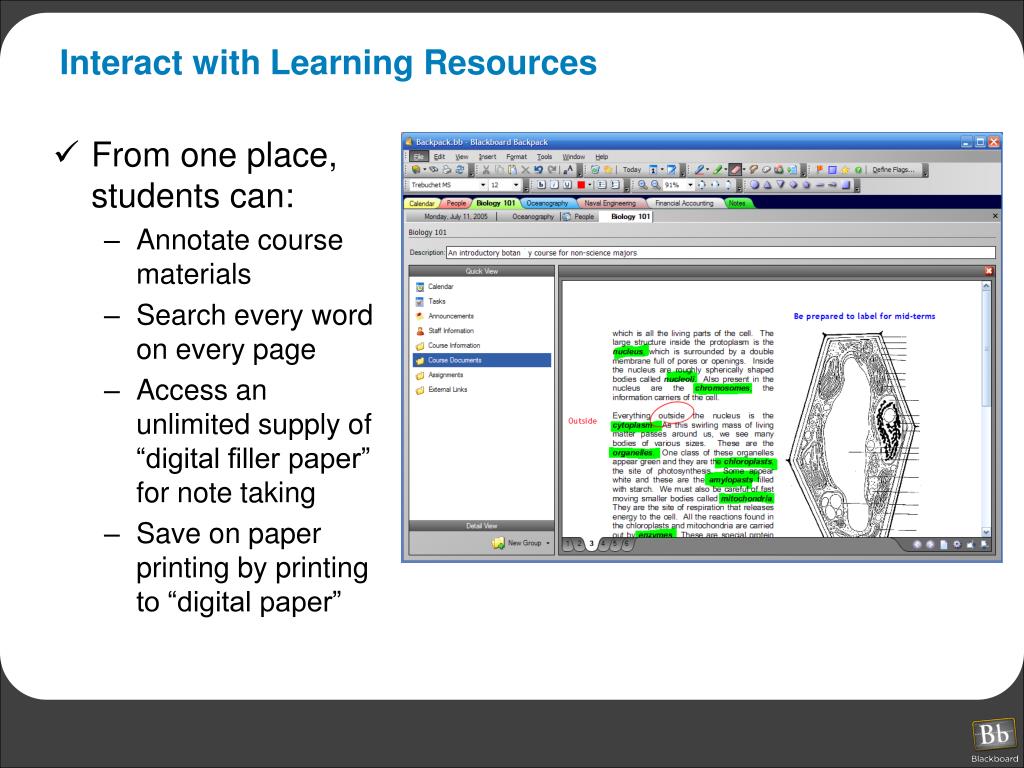Click the Find text icon with letter A
This screenshot has width=1024, height=768.
pos(568,170)
